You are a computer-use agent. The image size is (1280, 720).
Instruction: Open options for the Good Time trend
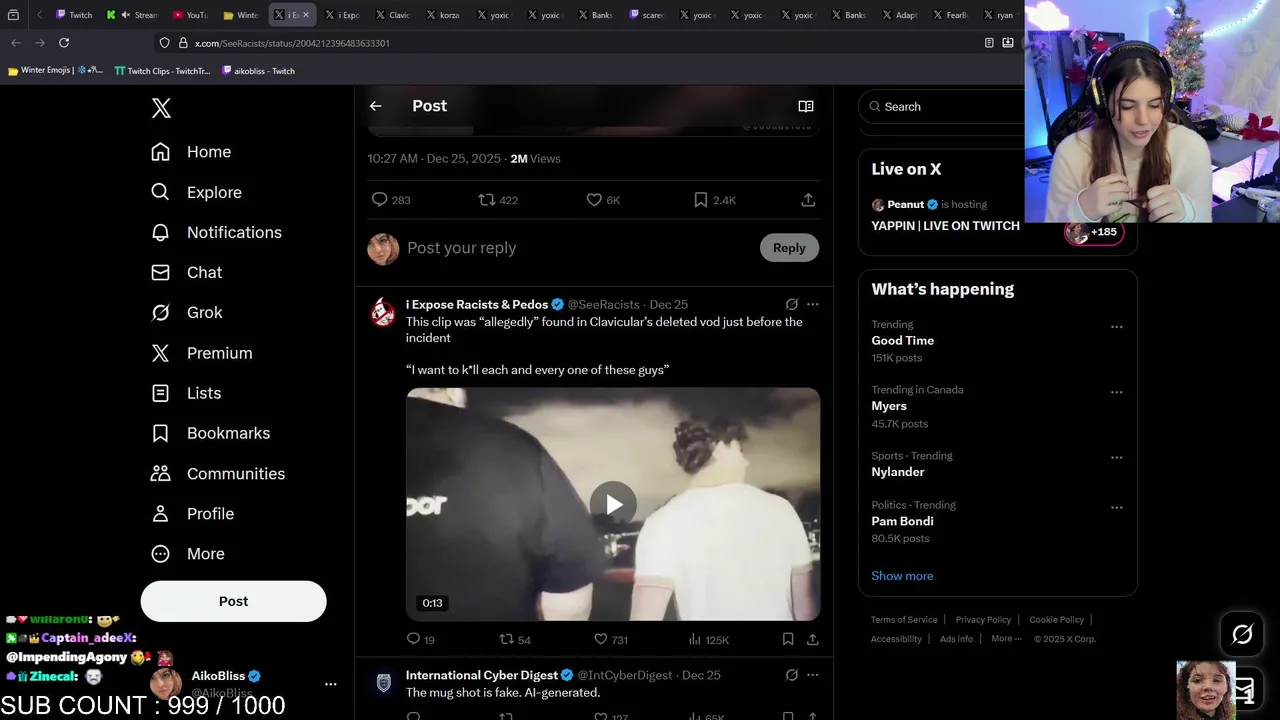click(1116, 327)
